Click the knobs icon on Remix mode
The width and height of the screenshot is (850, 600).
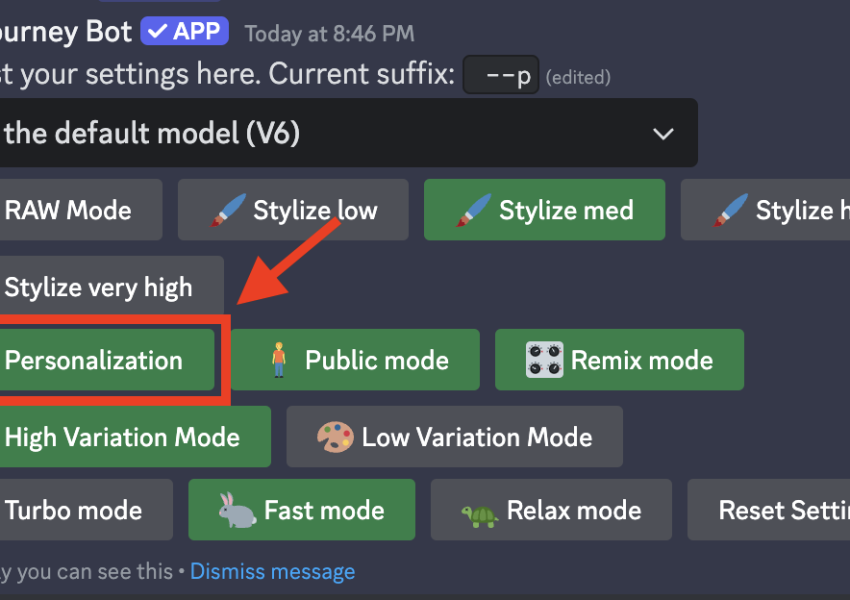544,360
